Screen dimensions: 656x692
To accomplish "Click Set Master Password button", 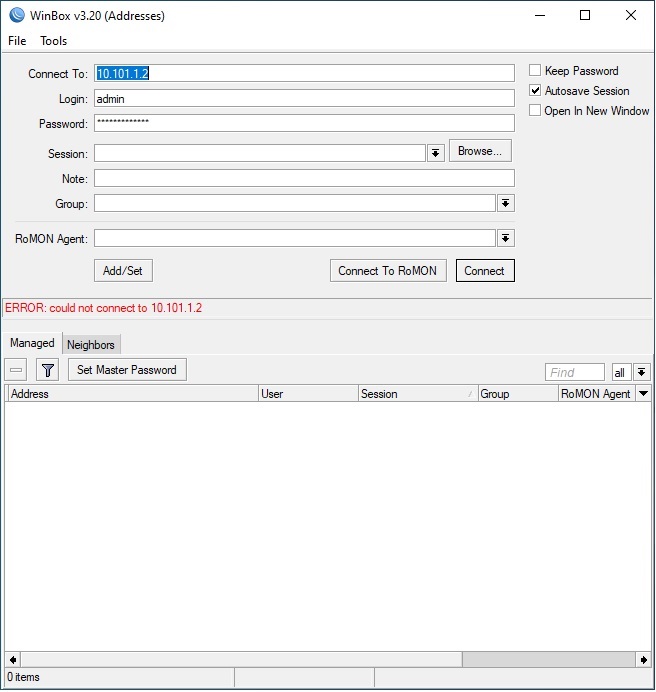I will [127, 370].
